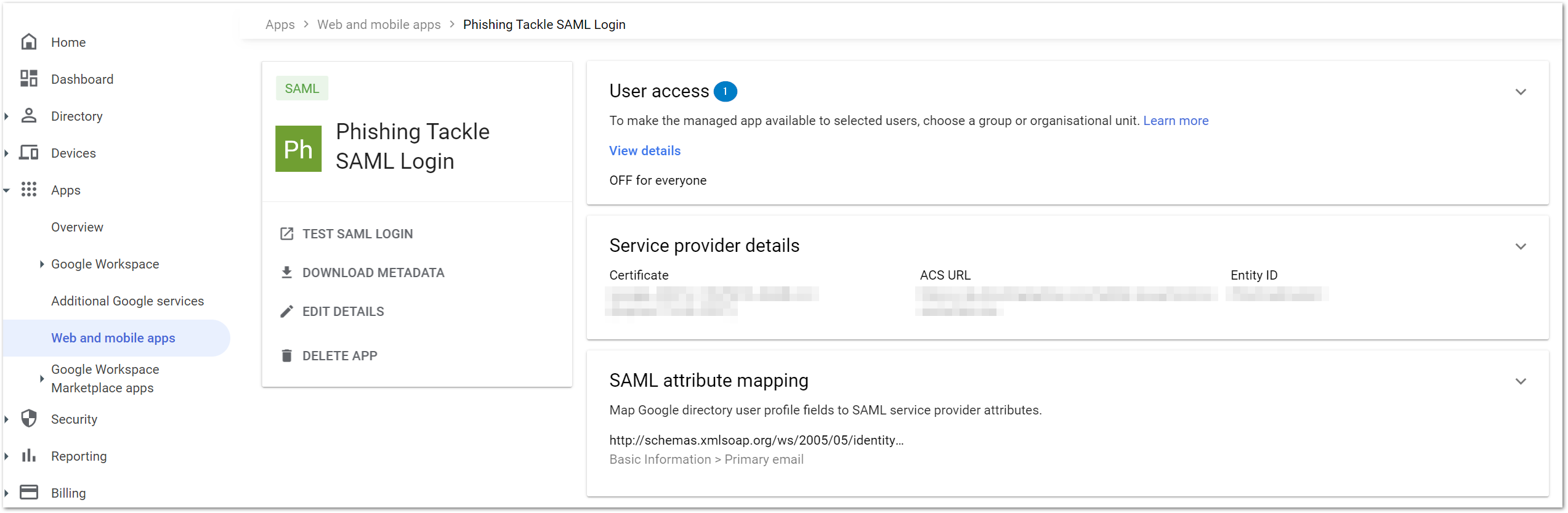Expand the Devices sidebar section
The width and height of the screenshot is (1568, 513).
coord(7,153)
